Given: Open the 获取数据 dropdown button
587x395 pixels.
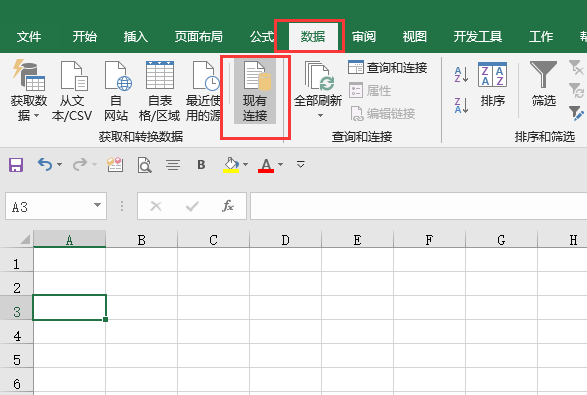Looking at the screenshot, I should click(29, 90).
